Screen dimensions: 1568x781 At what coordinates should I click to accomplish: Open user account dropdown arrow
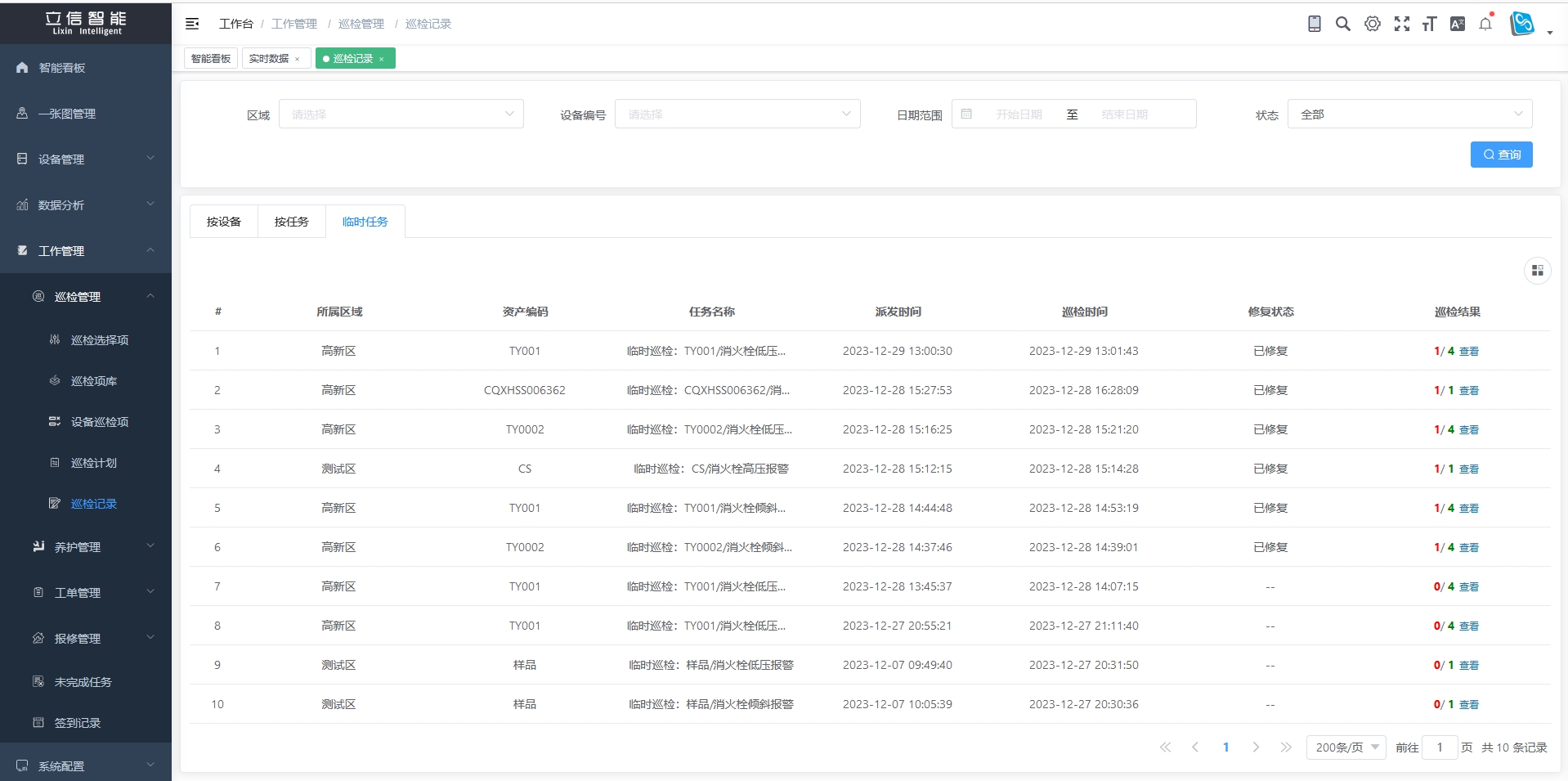(1550, 33)
